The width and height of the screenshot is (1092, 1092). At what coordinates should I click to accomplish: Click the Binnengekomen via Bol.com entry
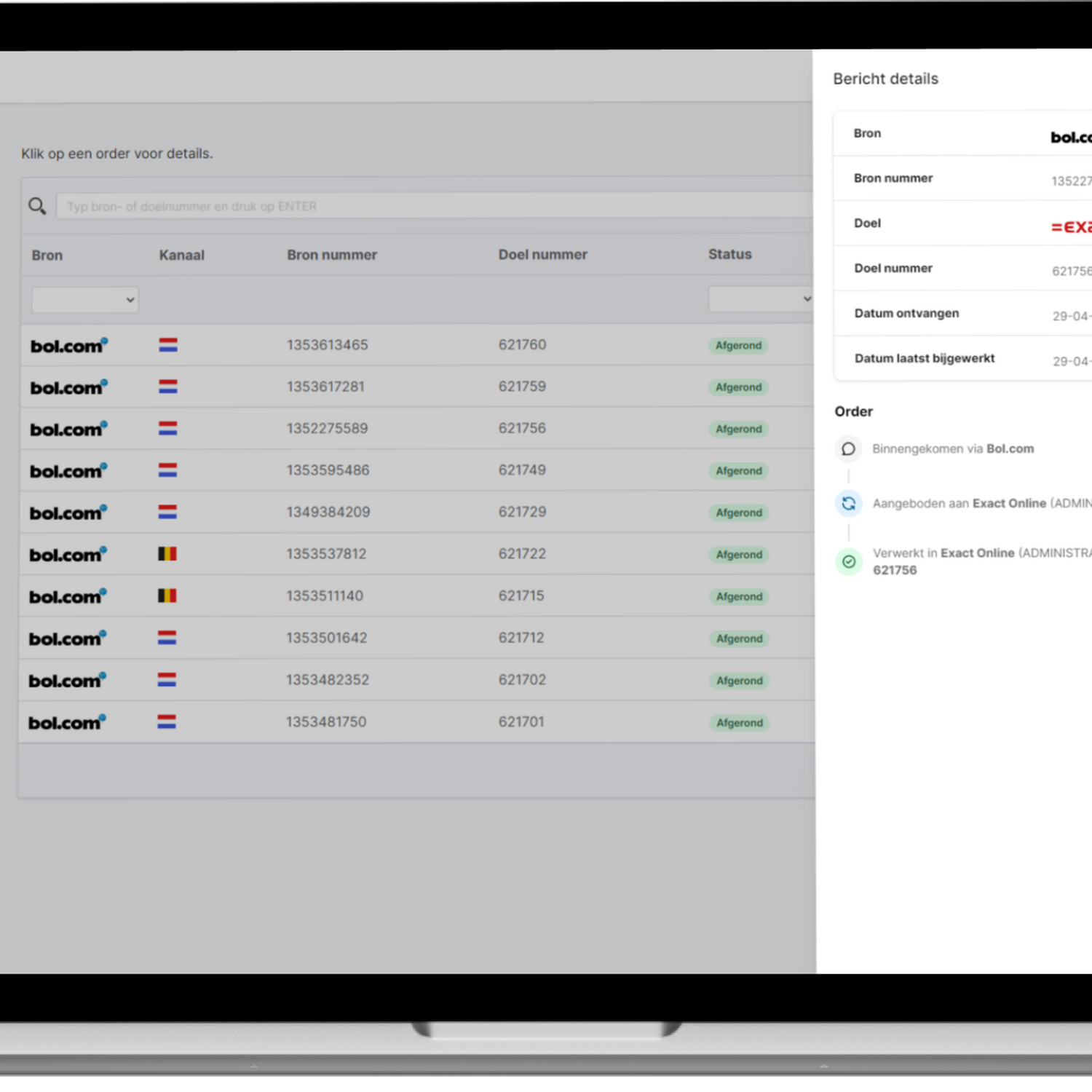pyautogui.click(x=953, y=448)
